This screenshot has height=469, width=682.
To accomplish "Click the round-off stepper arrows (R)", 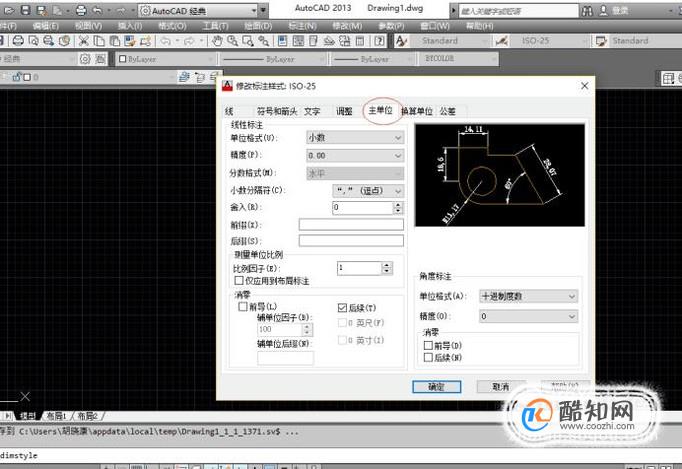I will [398, 208].
